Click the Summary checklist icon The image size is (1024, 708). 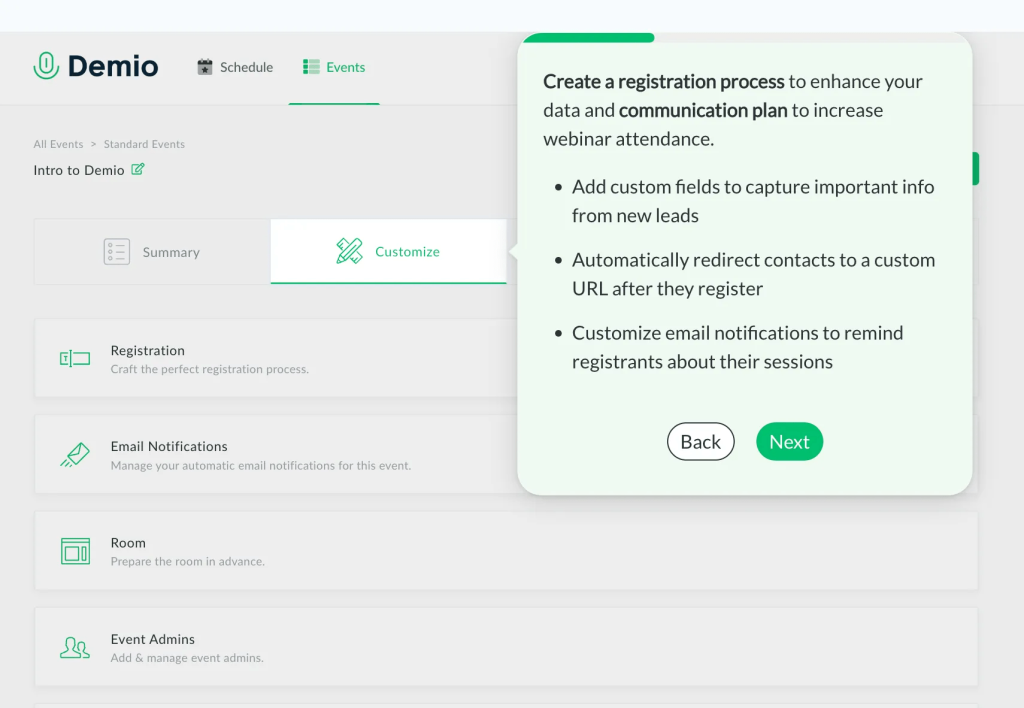[117, 251]
